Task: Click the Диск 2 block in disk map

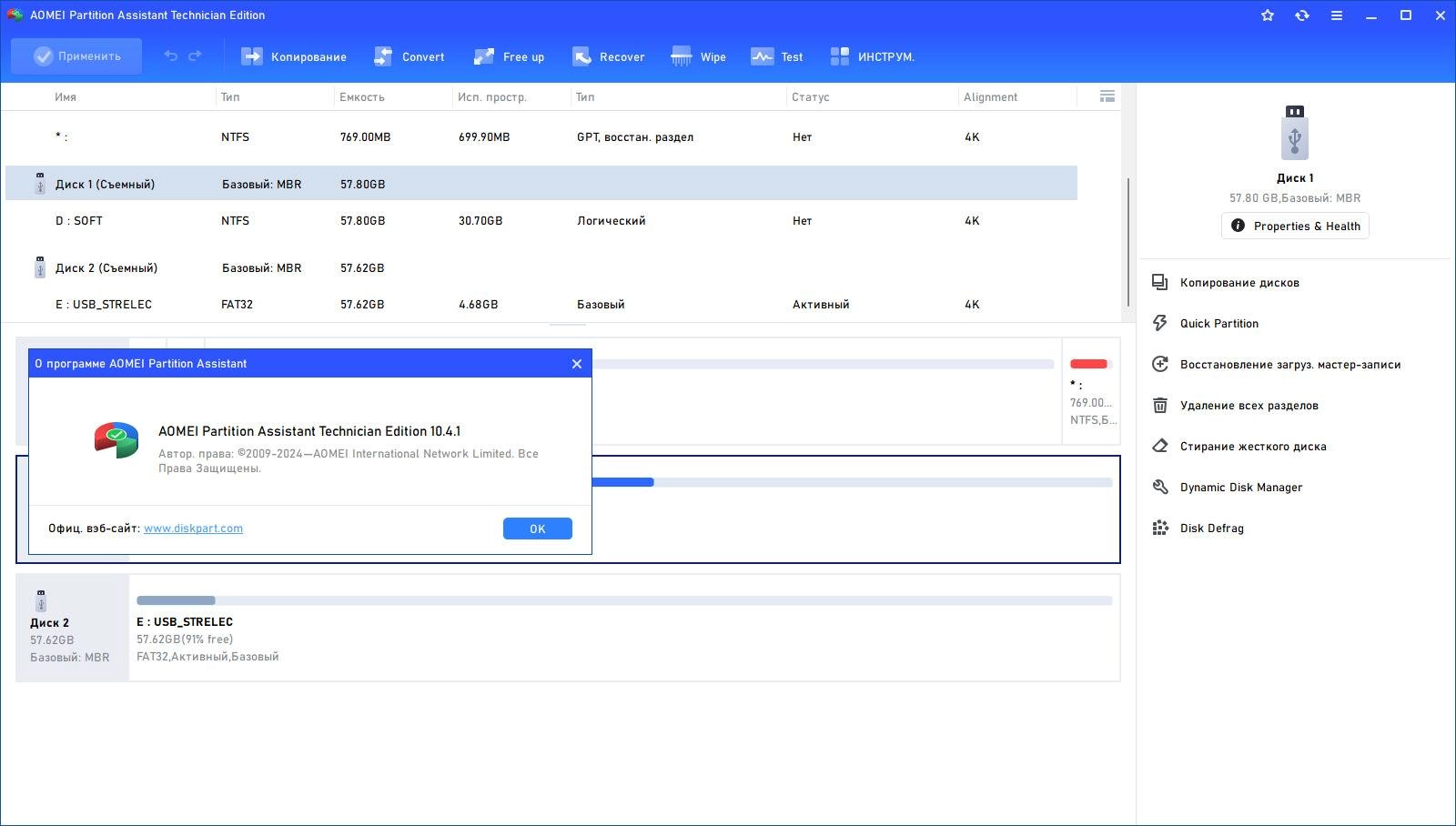Action: (72, 628)
